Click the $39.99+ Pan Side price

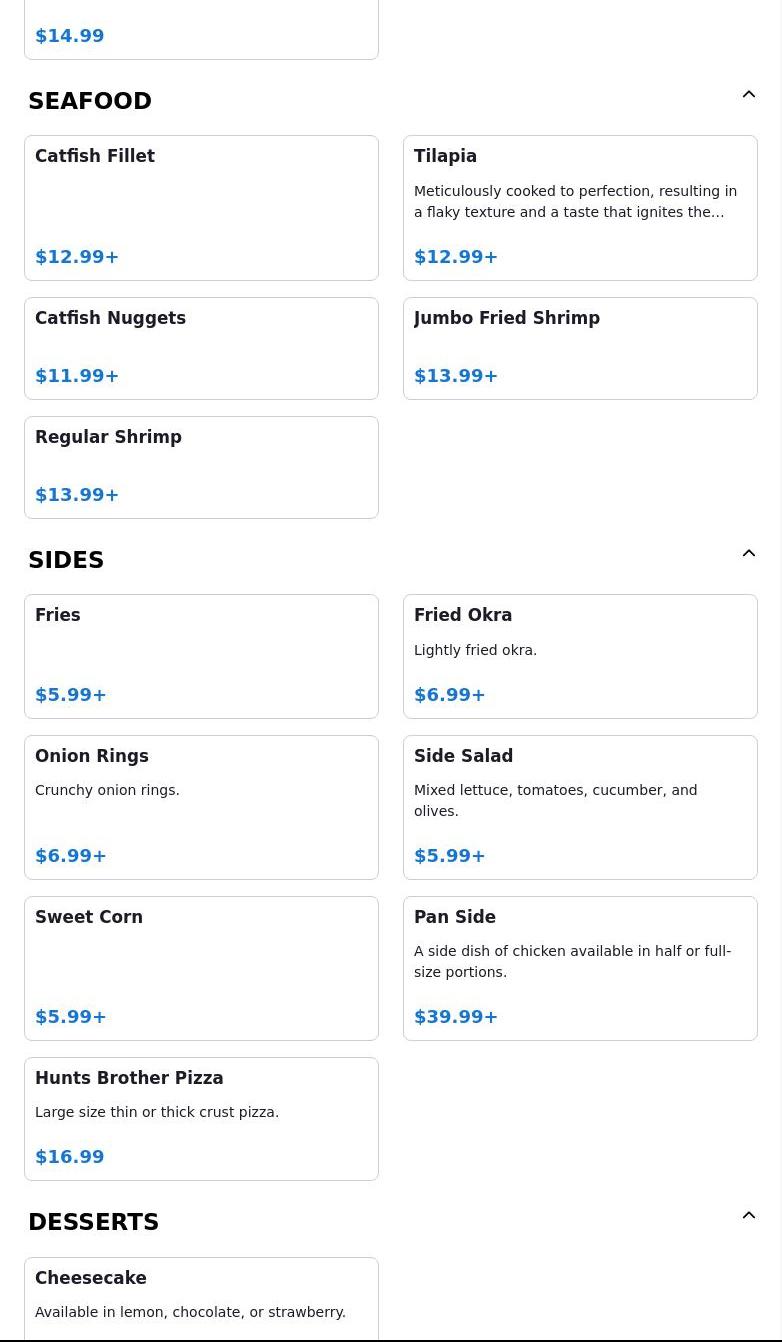(456, 1017)
